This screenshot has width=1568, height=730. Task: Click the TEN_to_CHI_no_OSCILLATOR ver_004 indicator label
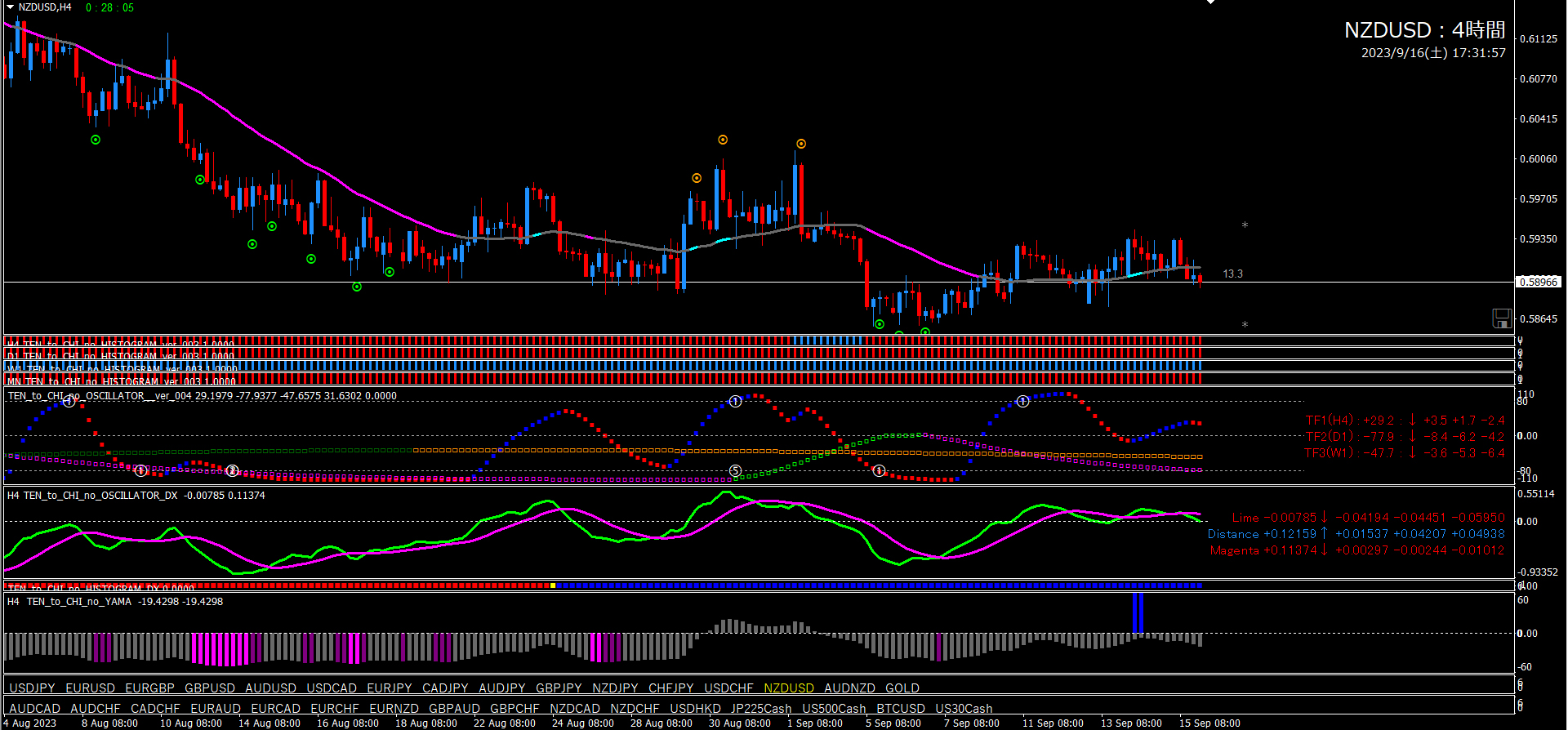tap(203, 396)
